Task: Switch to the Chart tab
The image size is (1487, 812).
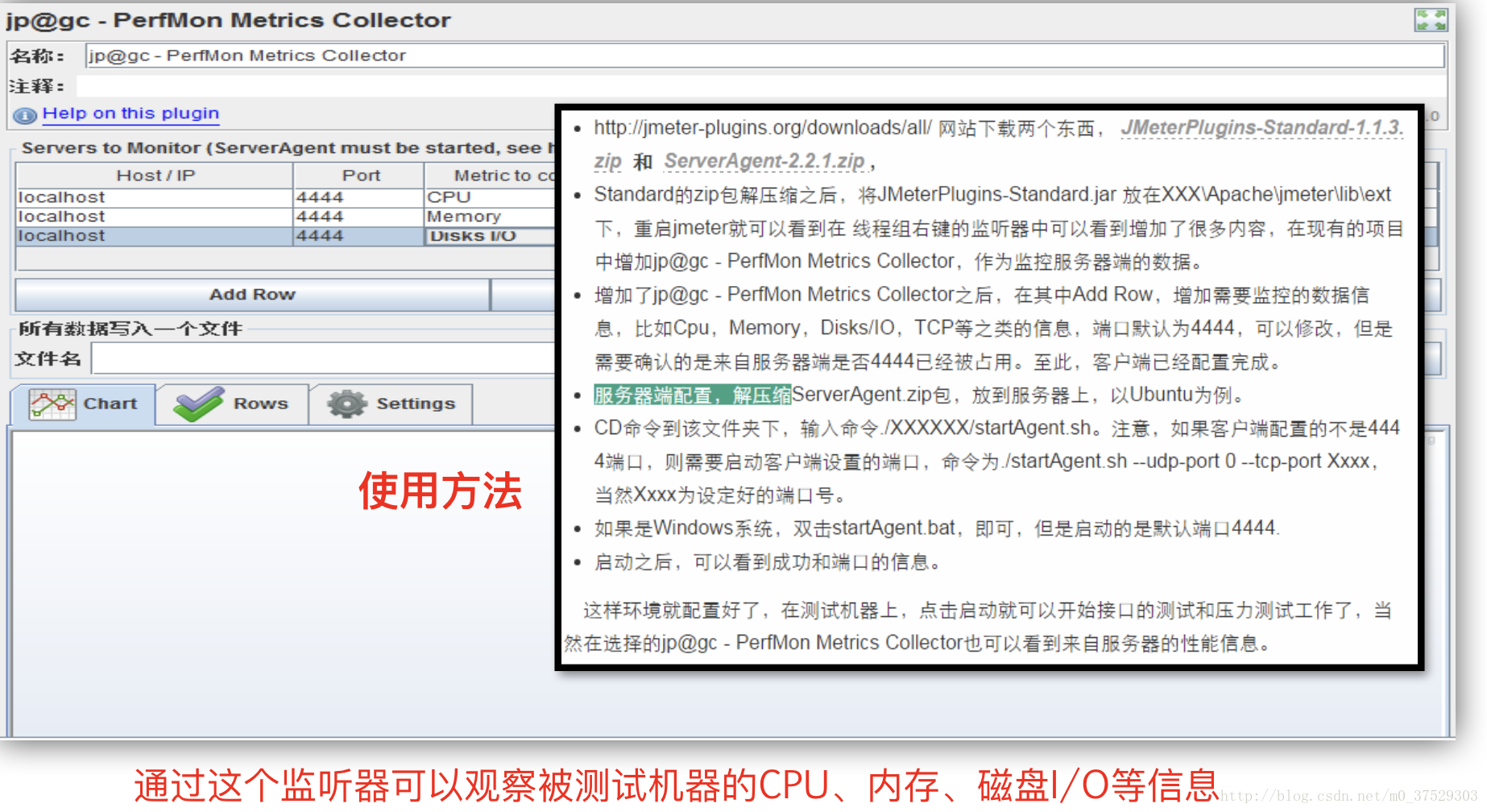Action: click(82, 404)
